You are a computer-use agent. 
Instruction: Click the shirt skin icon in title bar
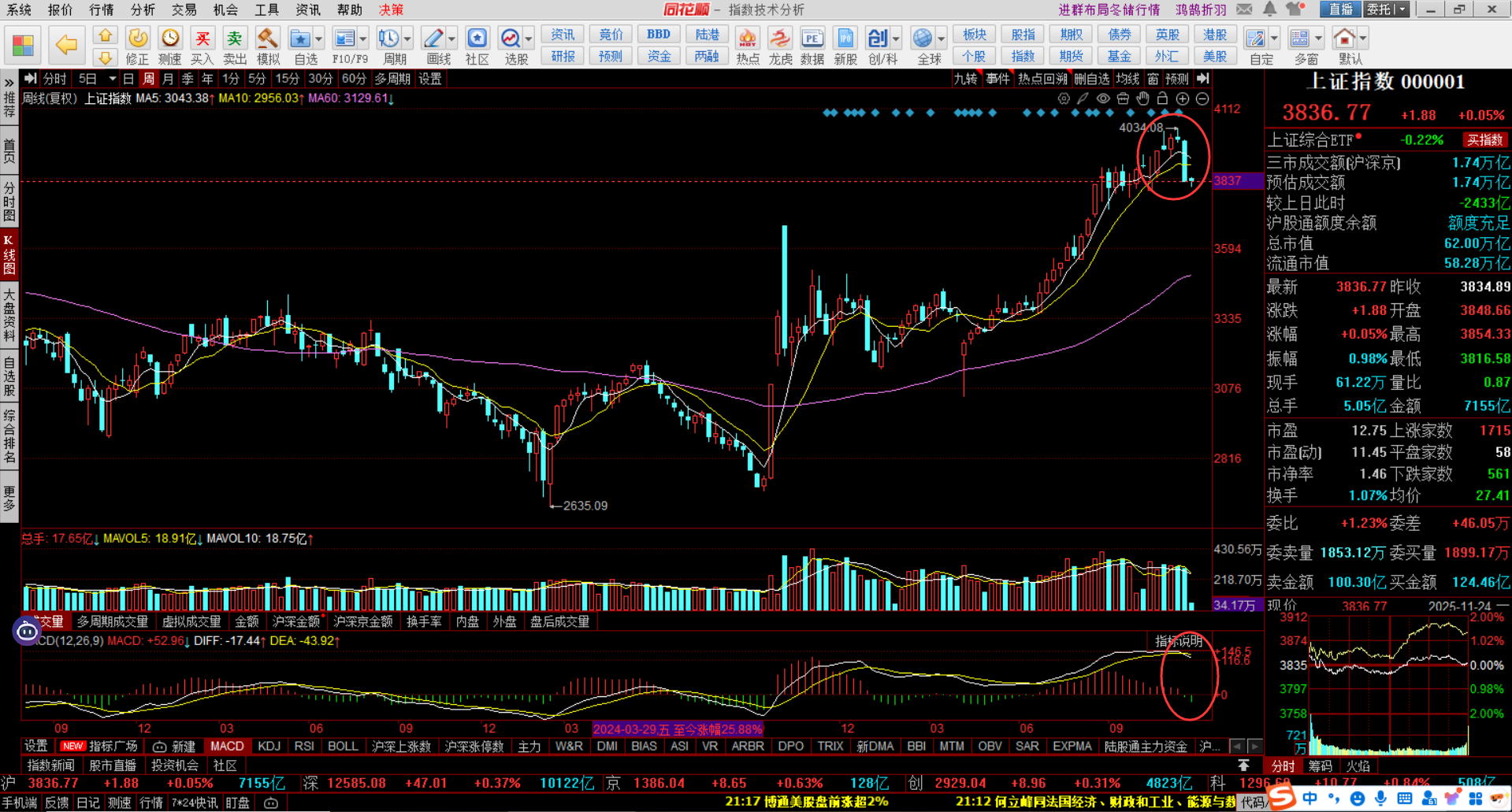pos(1295,9)
